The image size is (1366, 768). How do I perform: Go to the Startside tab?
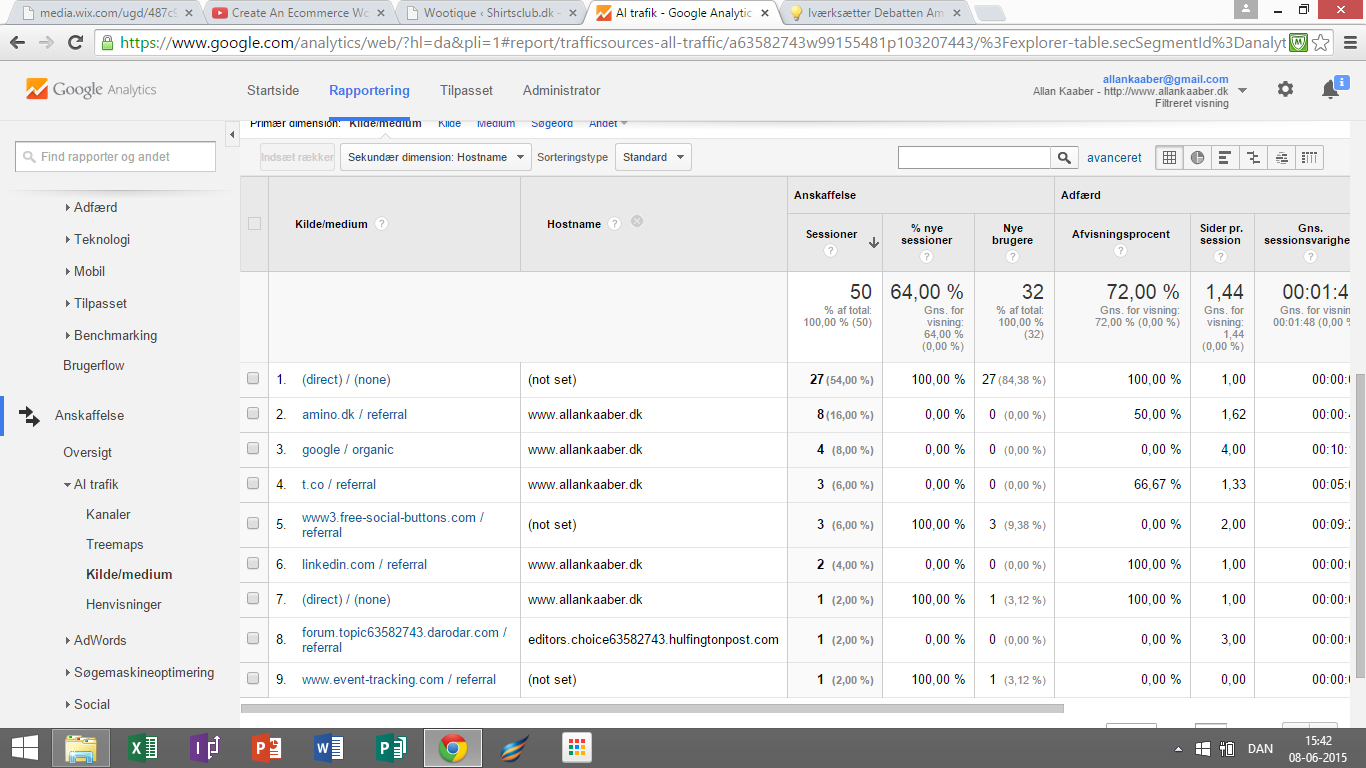pos(273,90)
